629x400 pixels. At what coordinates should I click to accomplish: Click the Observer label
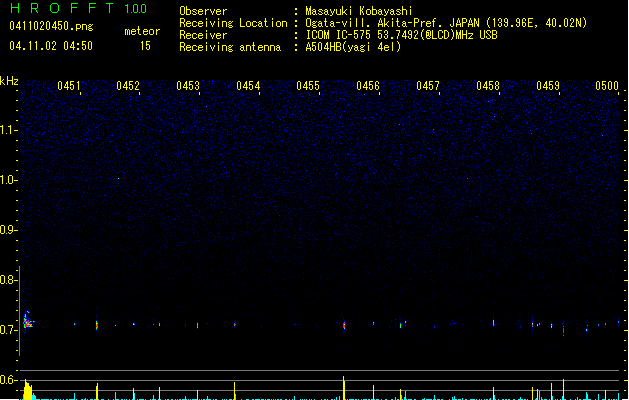pos(203,11)
